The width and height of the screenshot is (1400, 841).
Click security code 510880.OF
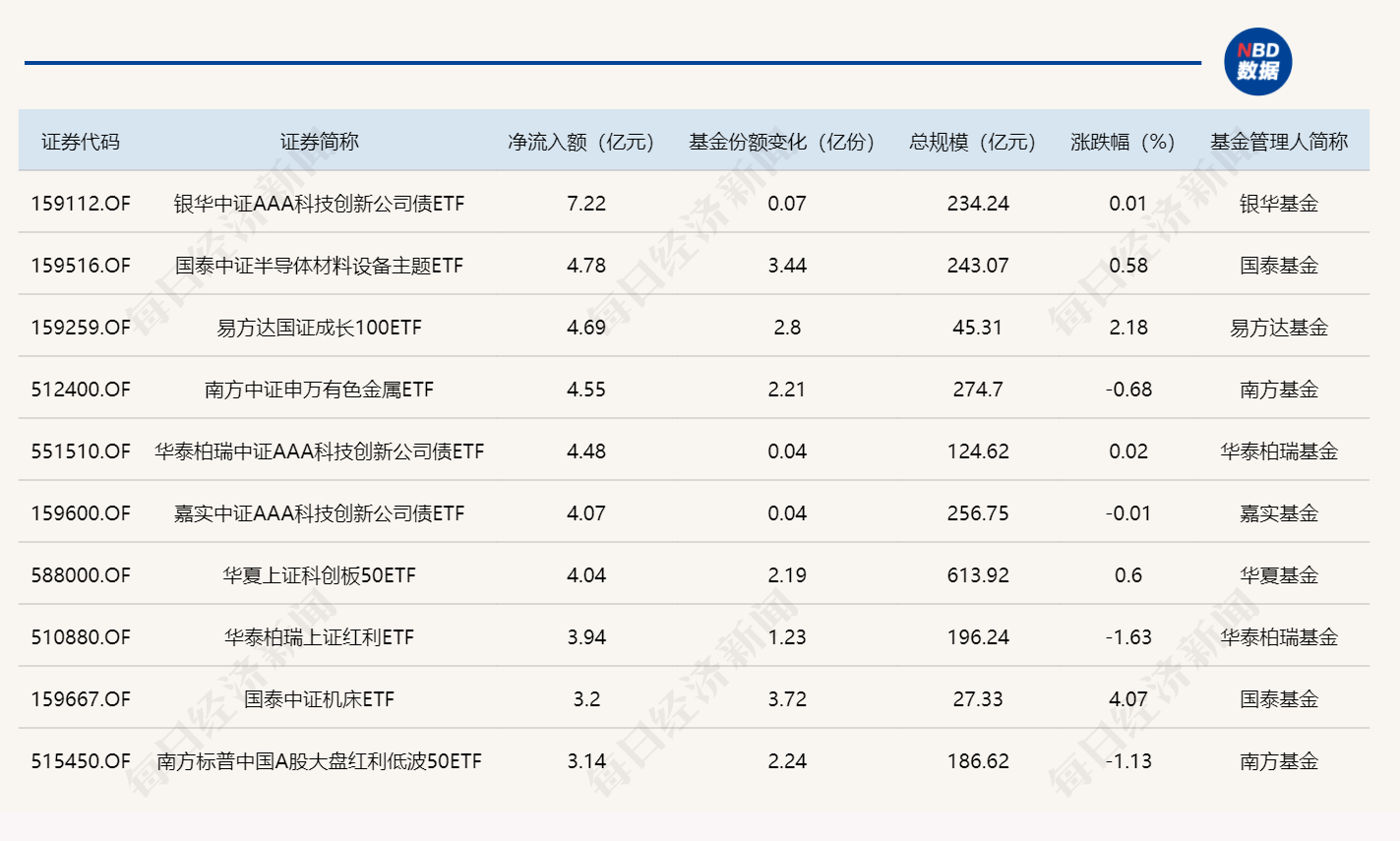coord(81,637)
